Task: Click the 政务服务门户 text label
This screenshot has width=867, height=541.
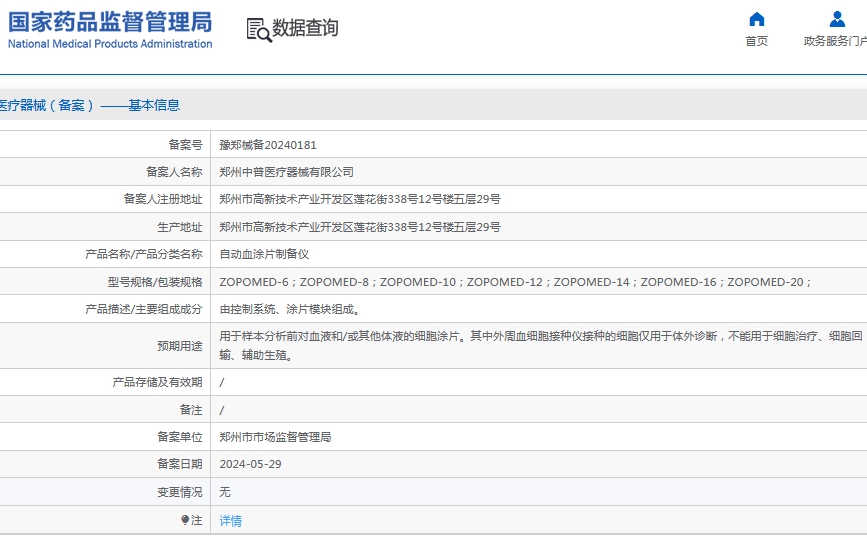Action: 835,41
